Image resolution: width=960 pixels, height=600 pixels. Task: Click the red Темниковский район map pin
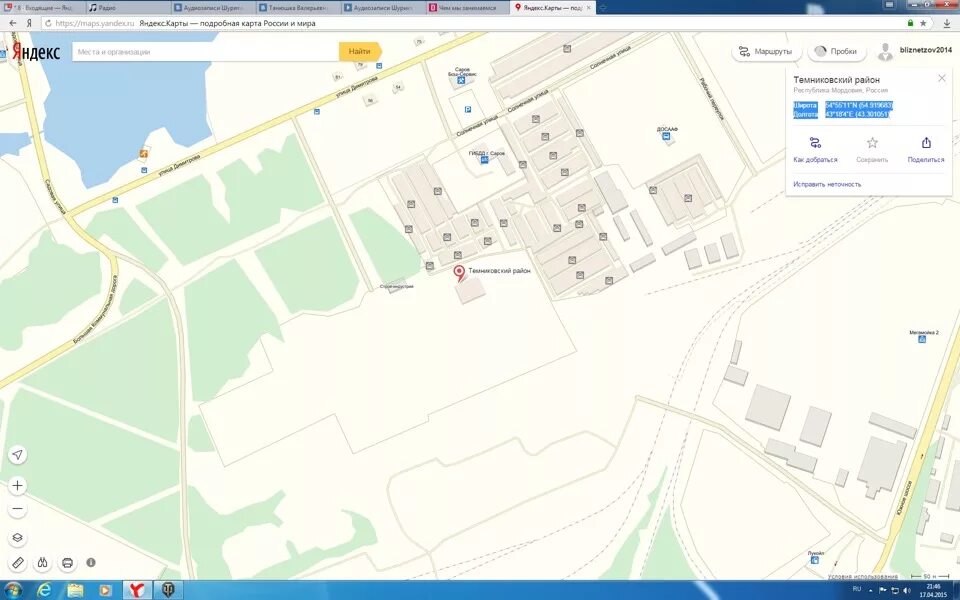coord(459,273)
